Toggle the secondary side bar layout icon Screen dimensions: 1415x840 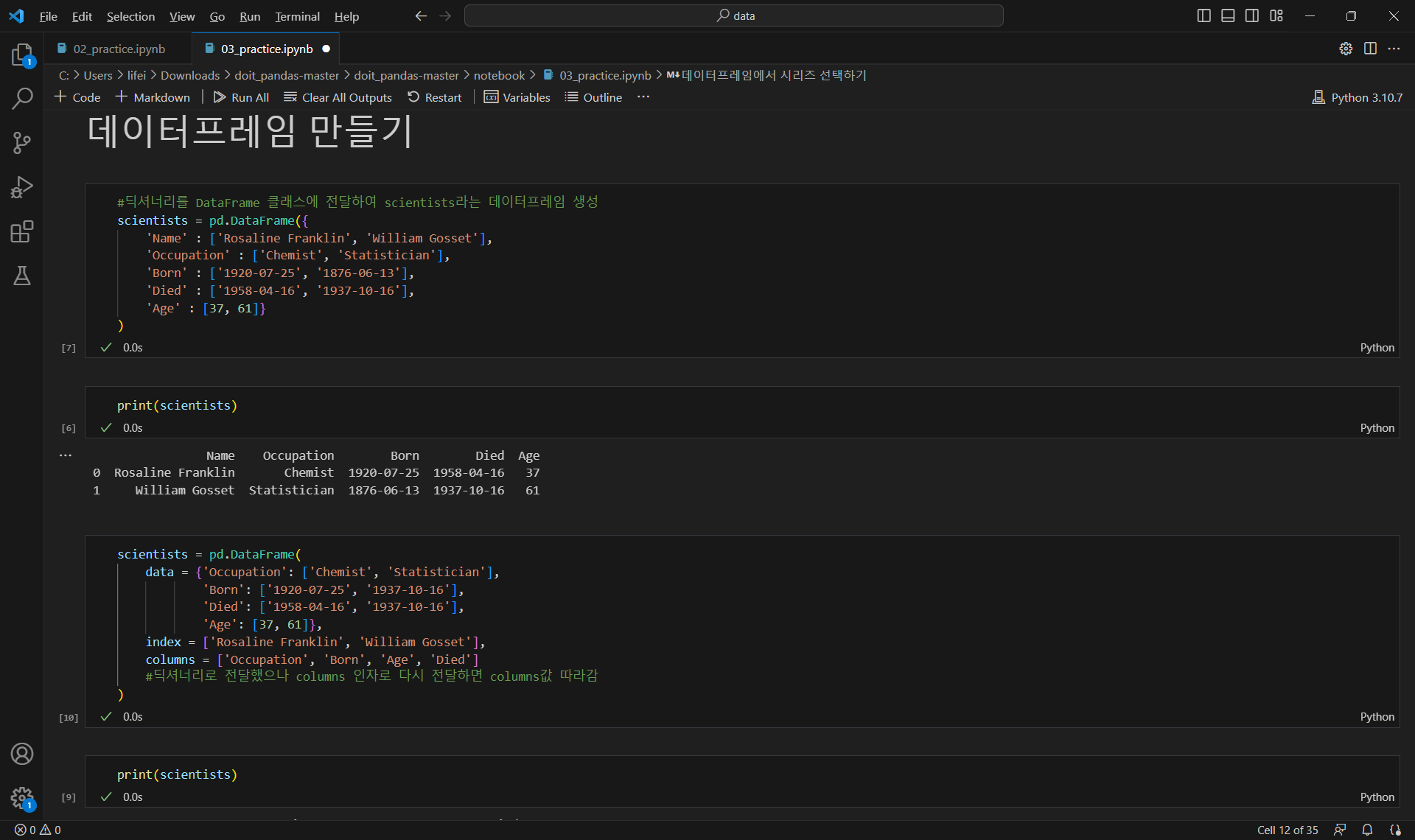[x=1252, y=15]
